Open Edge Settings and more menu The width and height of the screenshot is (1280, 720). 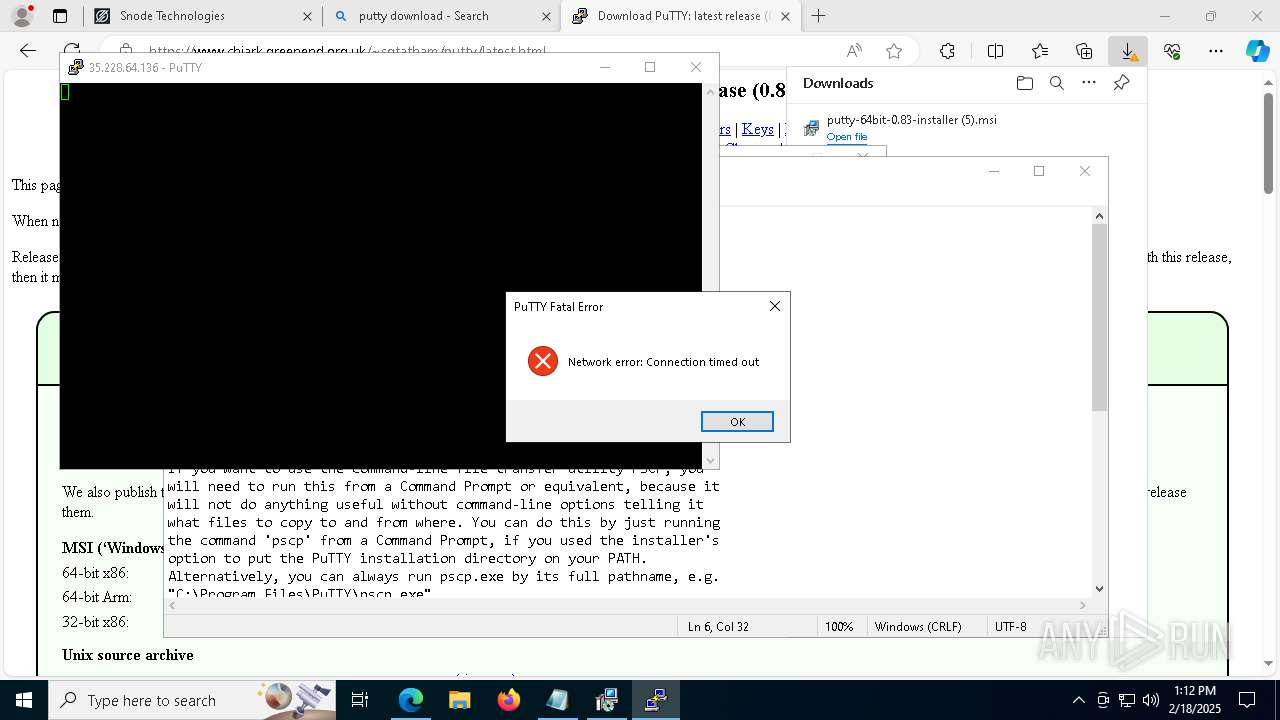[x=1216, y=51]
